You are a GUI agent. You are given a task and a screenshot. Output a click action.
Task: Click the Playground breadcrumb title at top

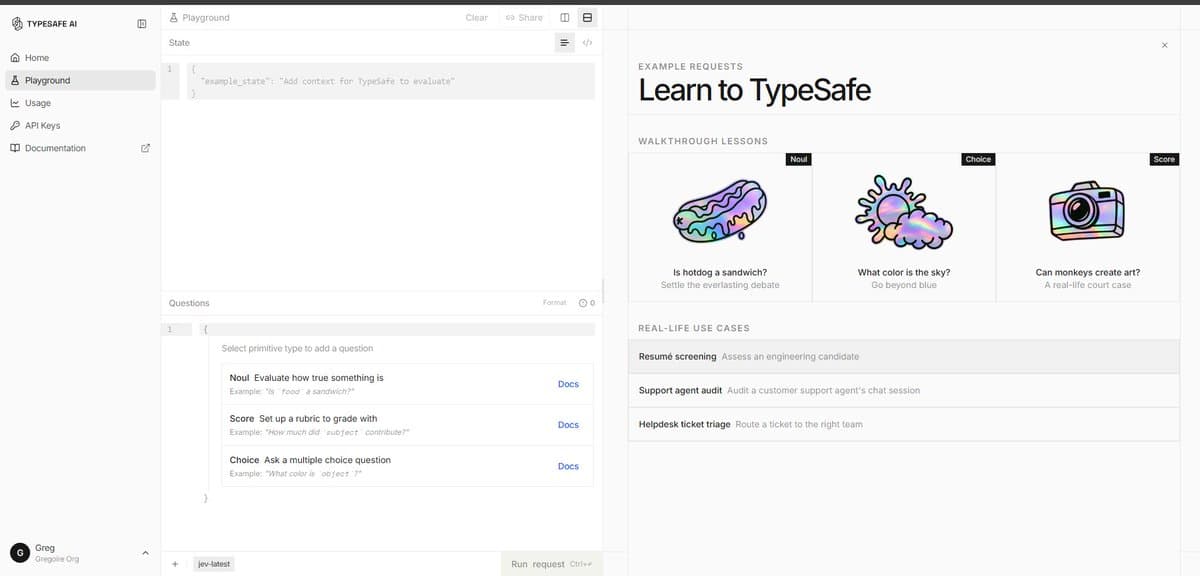(x=206, y=18)
